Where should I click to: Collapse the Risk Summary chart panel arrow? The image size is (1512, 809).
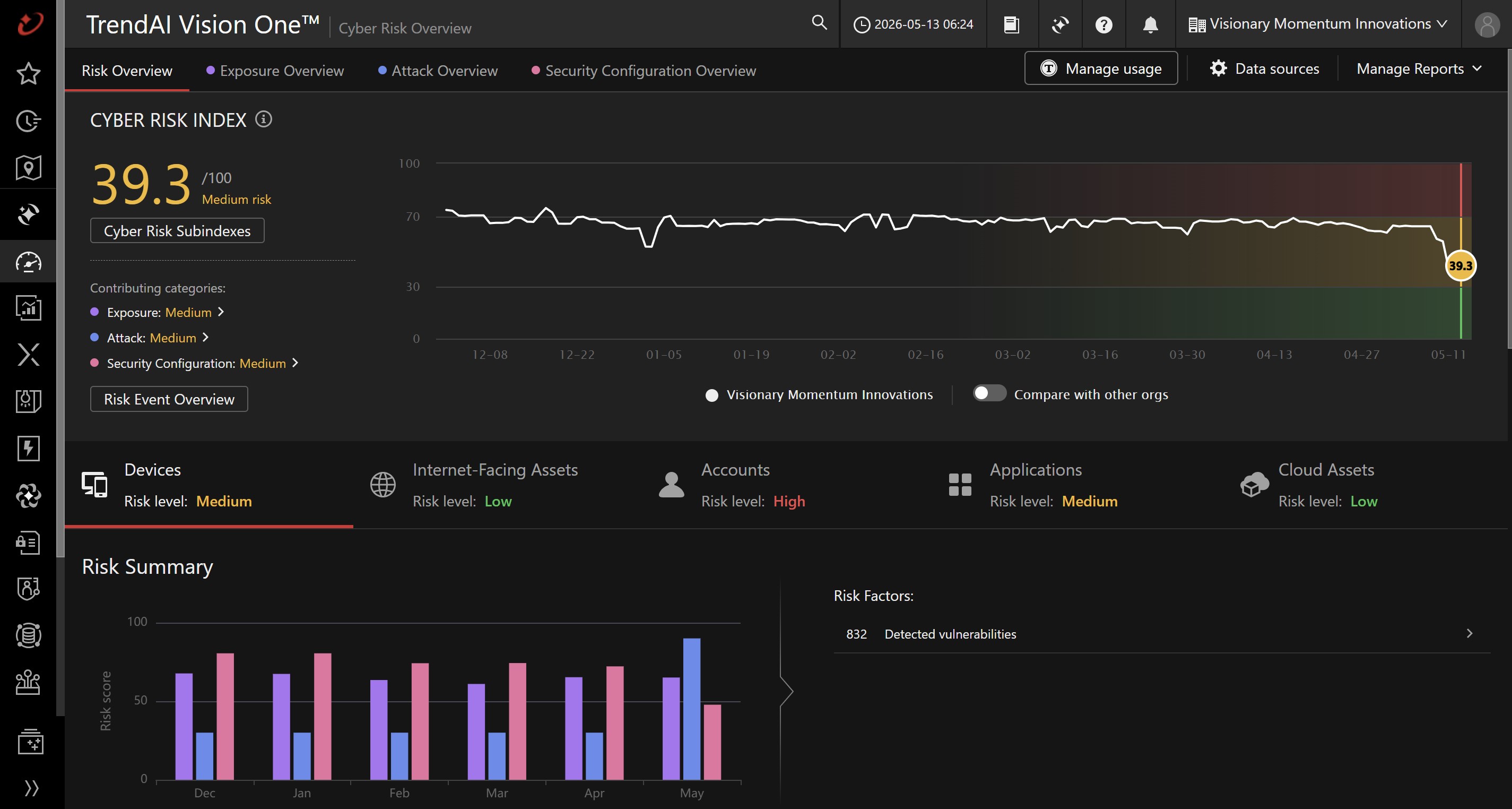787,692
